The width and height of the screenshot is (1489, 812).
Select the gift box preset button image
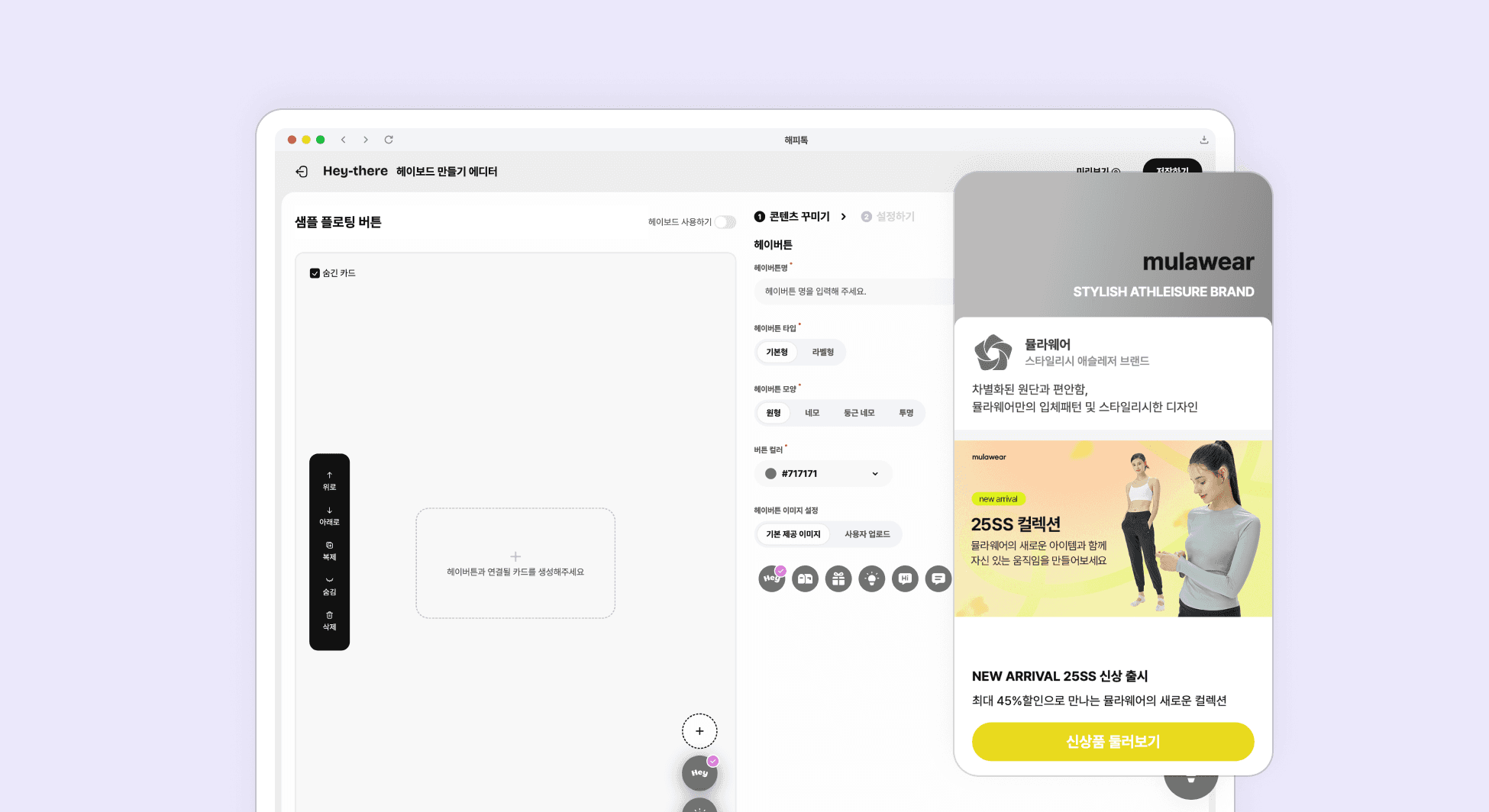[x=838, y=578]
